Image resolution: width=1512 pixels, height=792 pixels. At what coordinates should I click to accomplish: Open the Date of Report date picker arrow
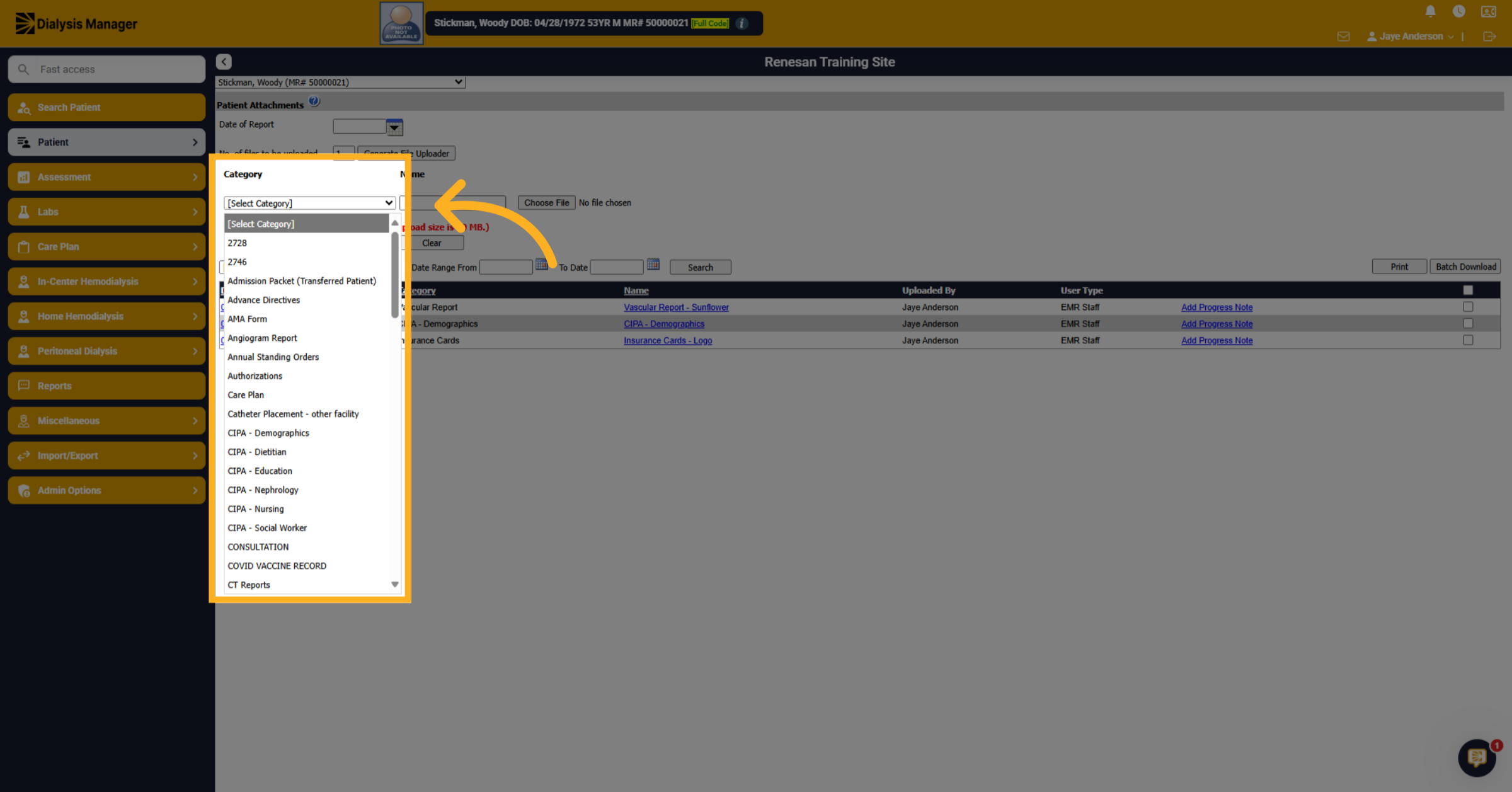pos(394,127)
